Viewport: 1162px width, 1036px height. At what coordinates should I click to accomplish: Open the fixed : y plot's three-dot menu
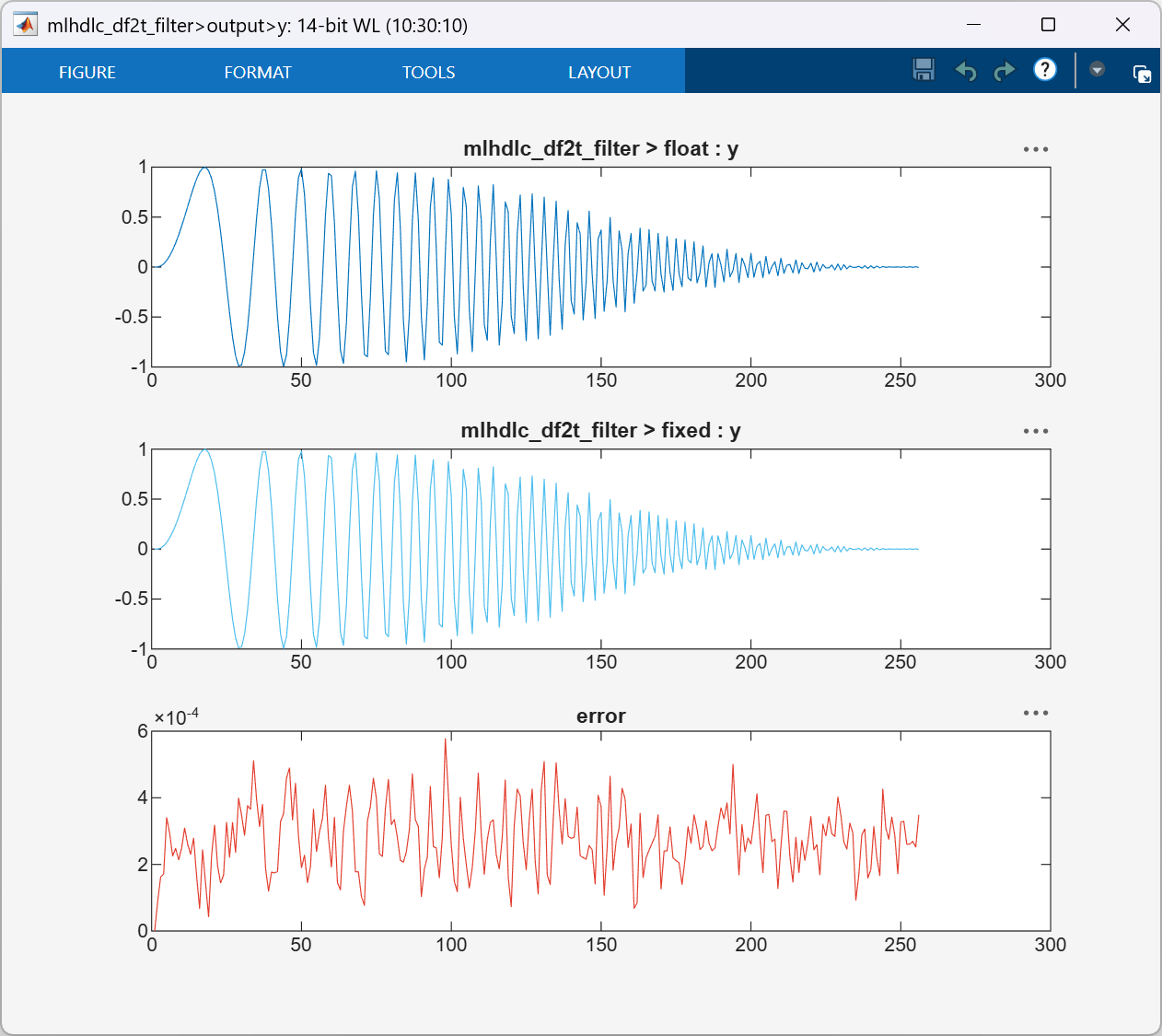(x=1036, y=431)
